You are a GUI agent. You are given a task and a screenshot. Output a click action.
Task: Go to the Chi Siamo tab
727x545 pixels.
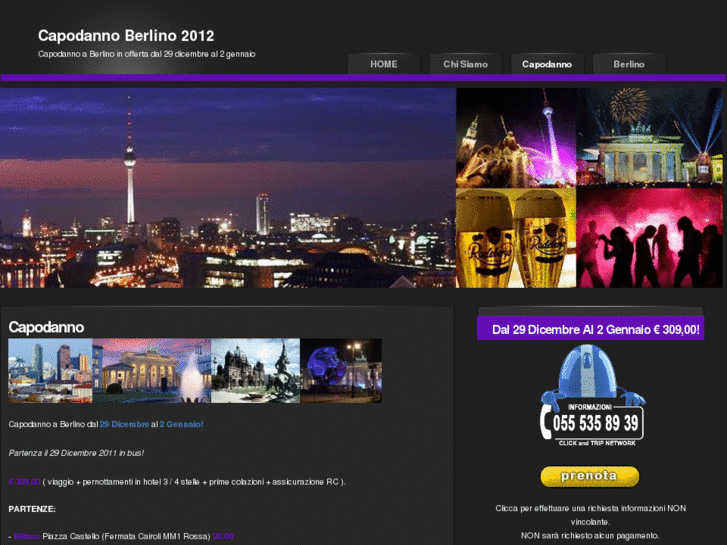point(465,64)
